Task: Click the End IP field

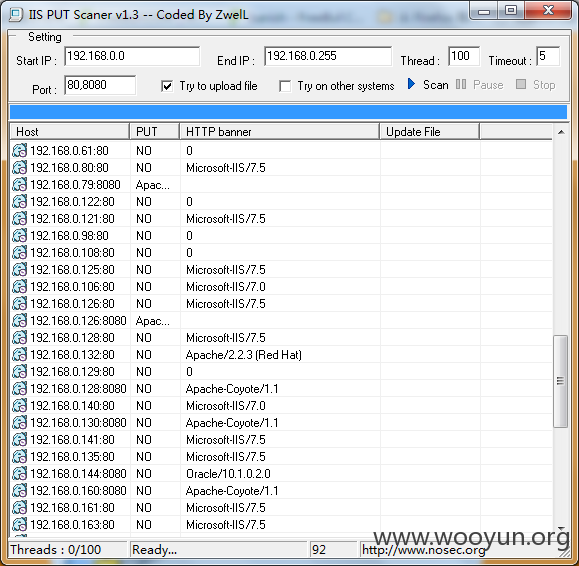Action: pos(328,56)
